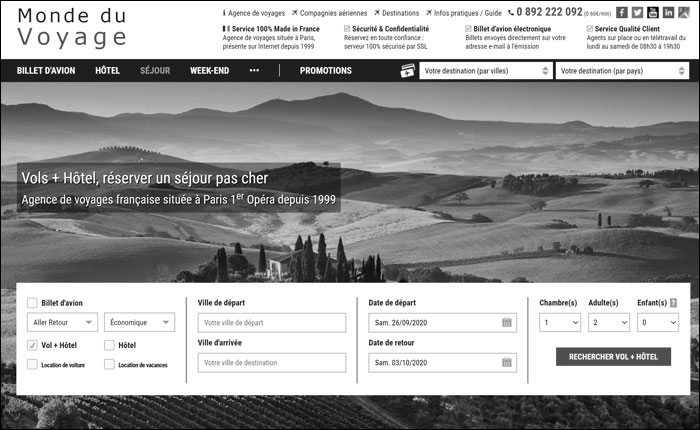Viewport: 700px width, 430px height.
Task: Click the Ville de départ input field
Action: (272, 322)
